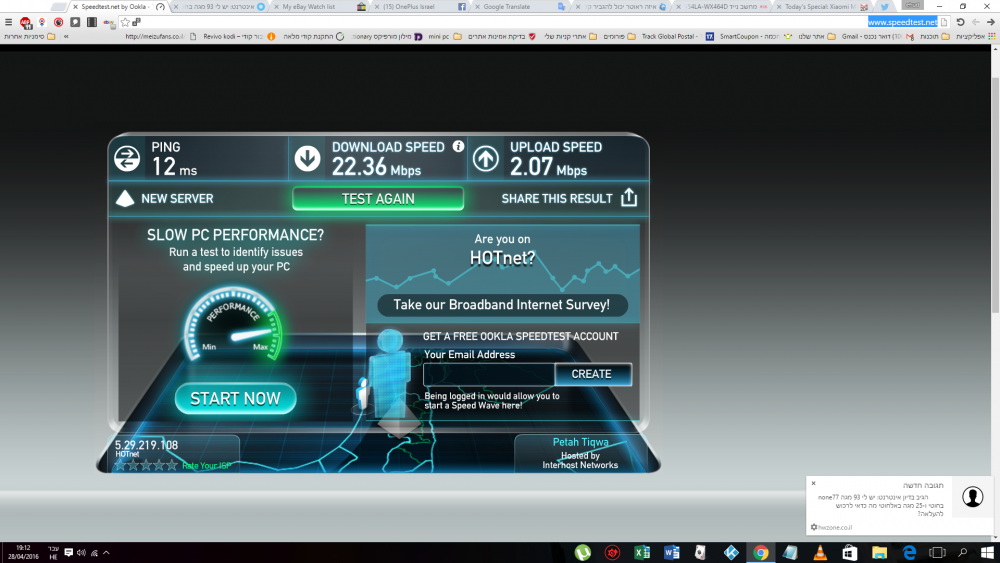
Task: Click the START NOW button
Action: [235, 398]
